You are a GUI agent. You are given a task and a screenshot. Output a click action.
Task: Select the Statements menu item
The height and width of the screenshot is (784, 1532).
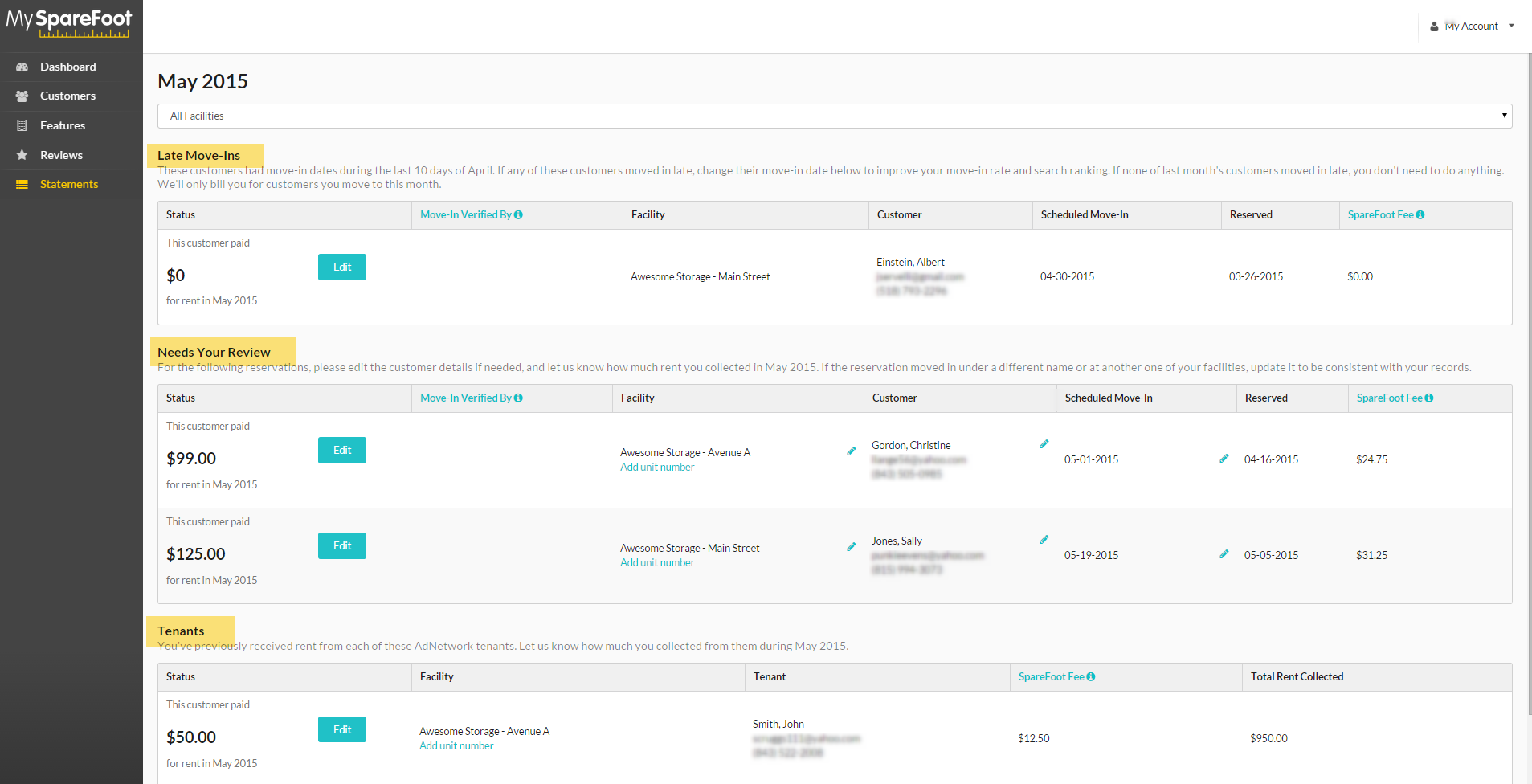tap(69, 184)
